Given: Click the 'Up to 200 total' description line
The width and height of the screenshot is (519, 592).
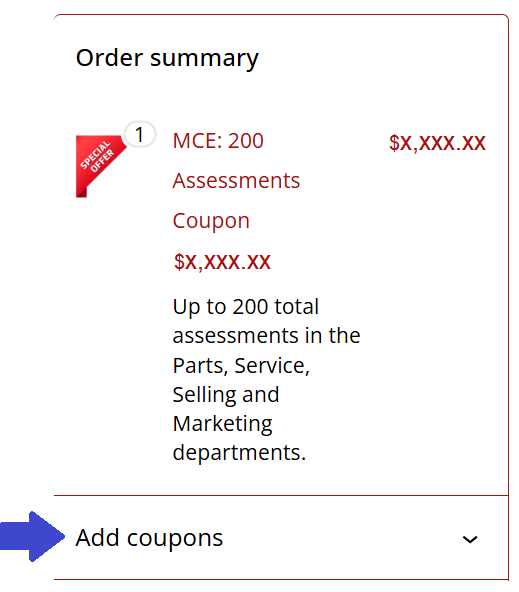Looking at the screenshot, I should coord(246,307).
